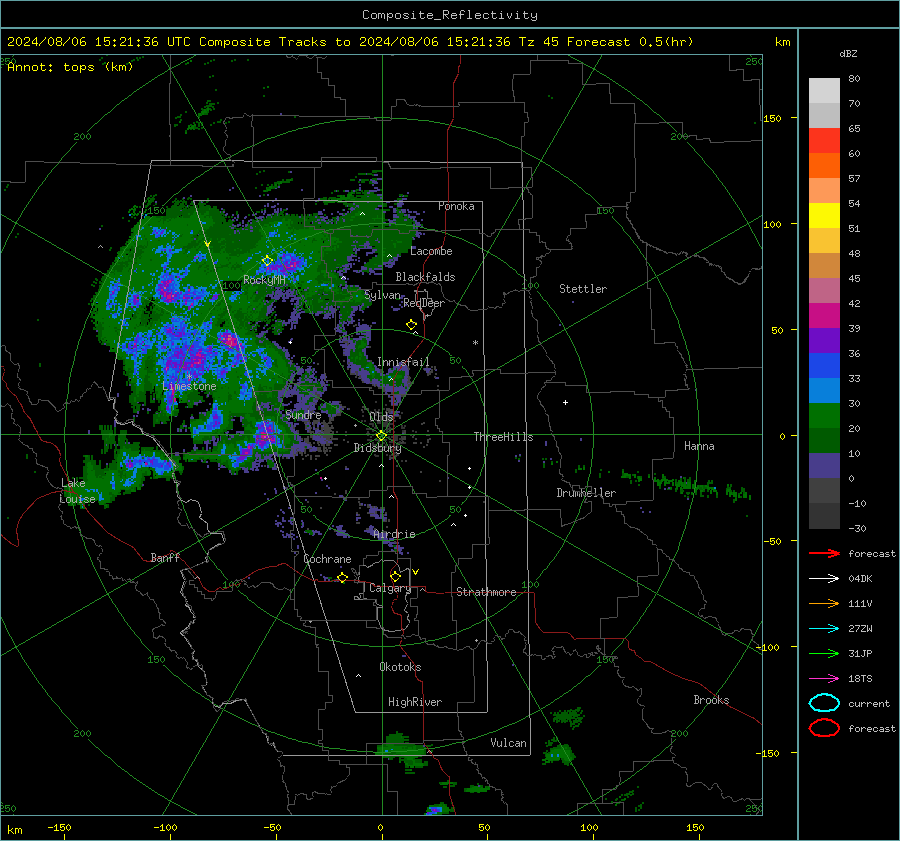Image resolution: width=900 pixels, height=841 pixels.
Task: Click the yellow 54-51 dBZ color swatch
Action: 824,216
